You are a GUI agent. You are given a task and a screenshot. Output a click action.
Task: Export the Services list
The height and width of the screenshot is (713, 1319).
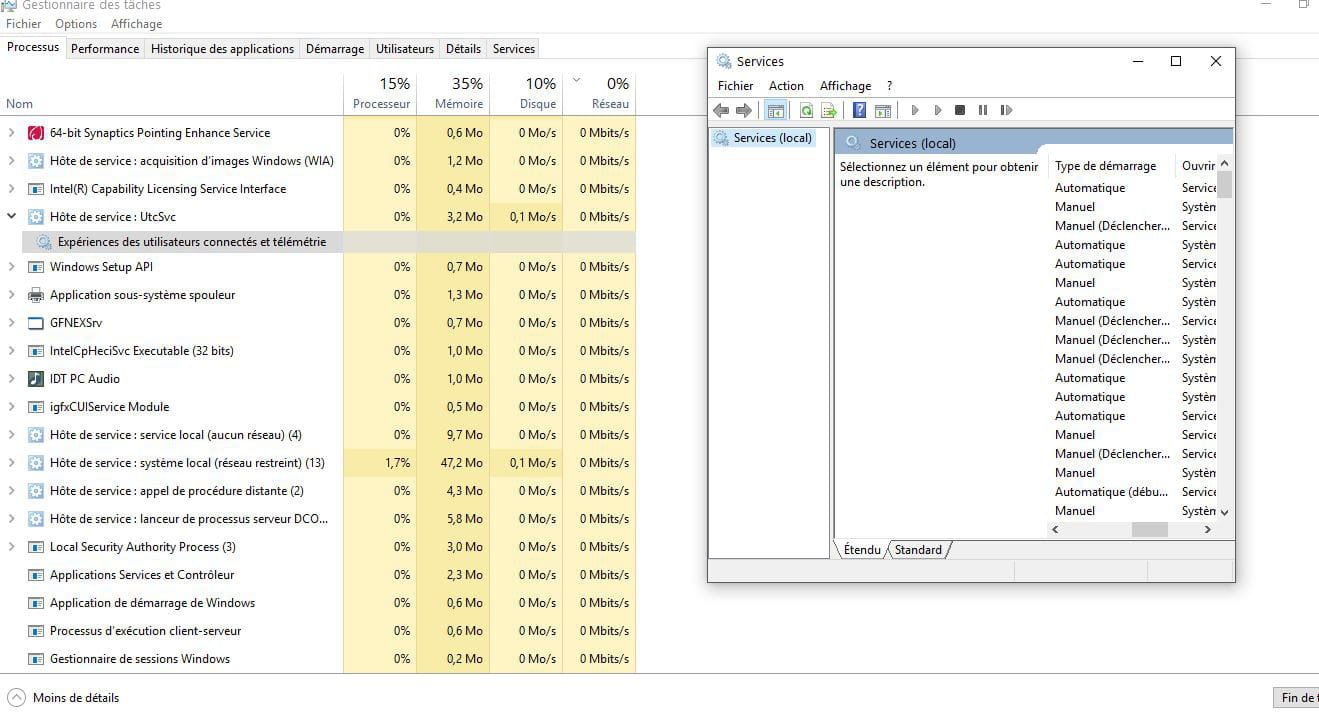(828, 110)
